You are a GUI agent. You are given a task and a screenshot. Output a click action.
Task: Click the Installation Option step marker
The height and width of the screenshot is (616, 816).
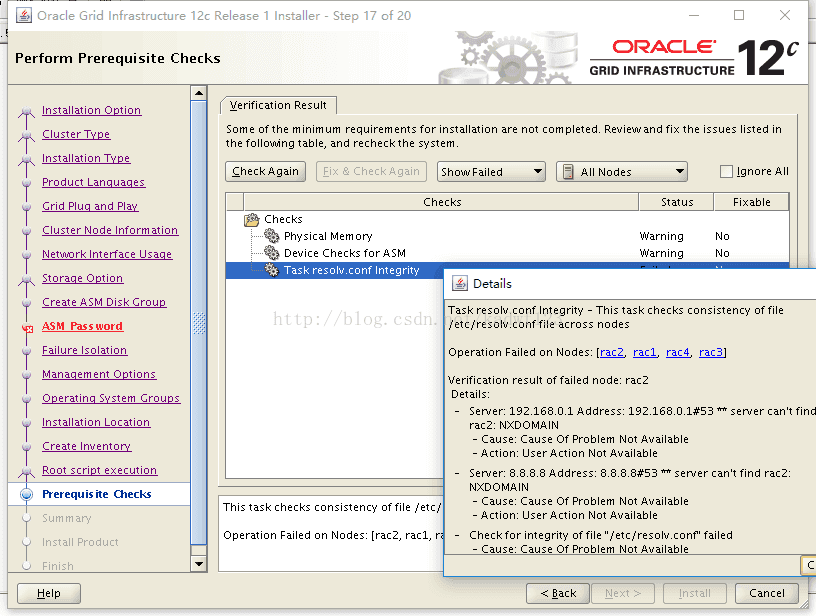pos(26,111)
